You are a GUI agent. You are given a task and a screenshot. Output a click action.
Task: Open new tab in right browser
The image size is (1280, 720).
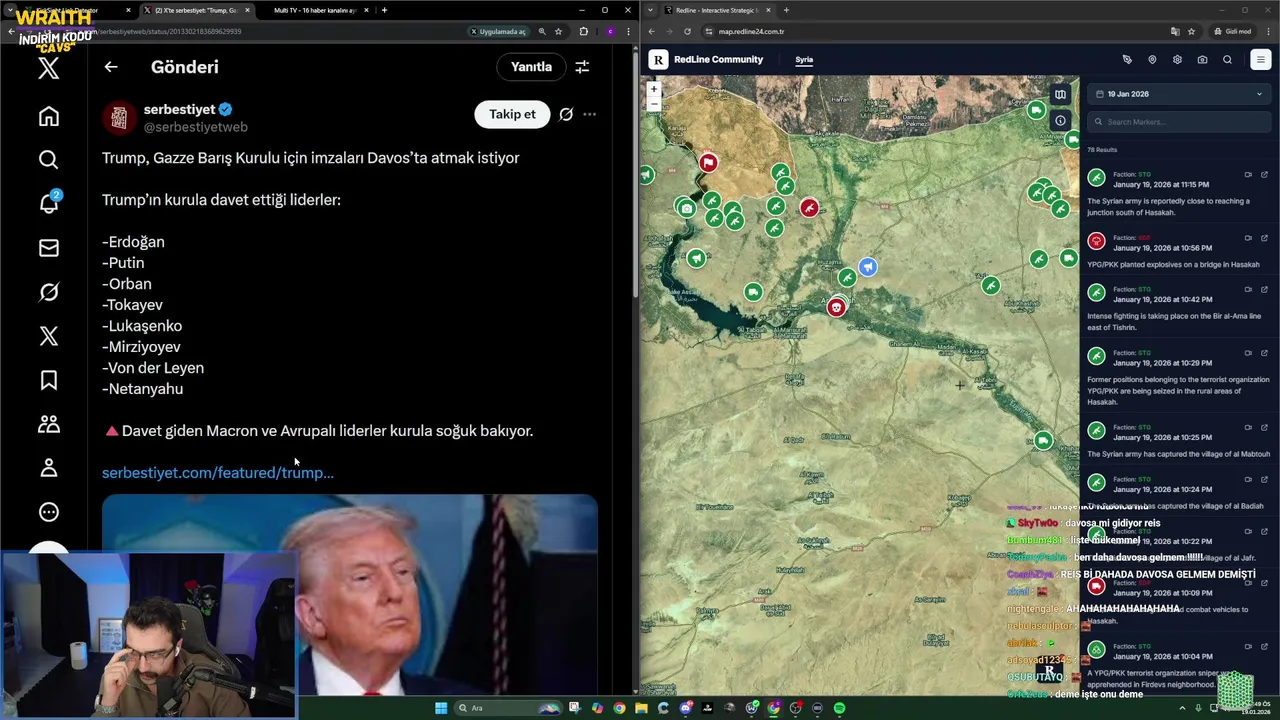pyautogui.click(x=786, y=10)
